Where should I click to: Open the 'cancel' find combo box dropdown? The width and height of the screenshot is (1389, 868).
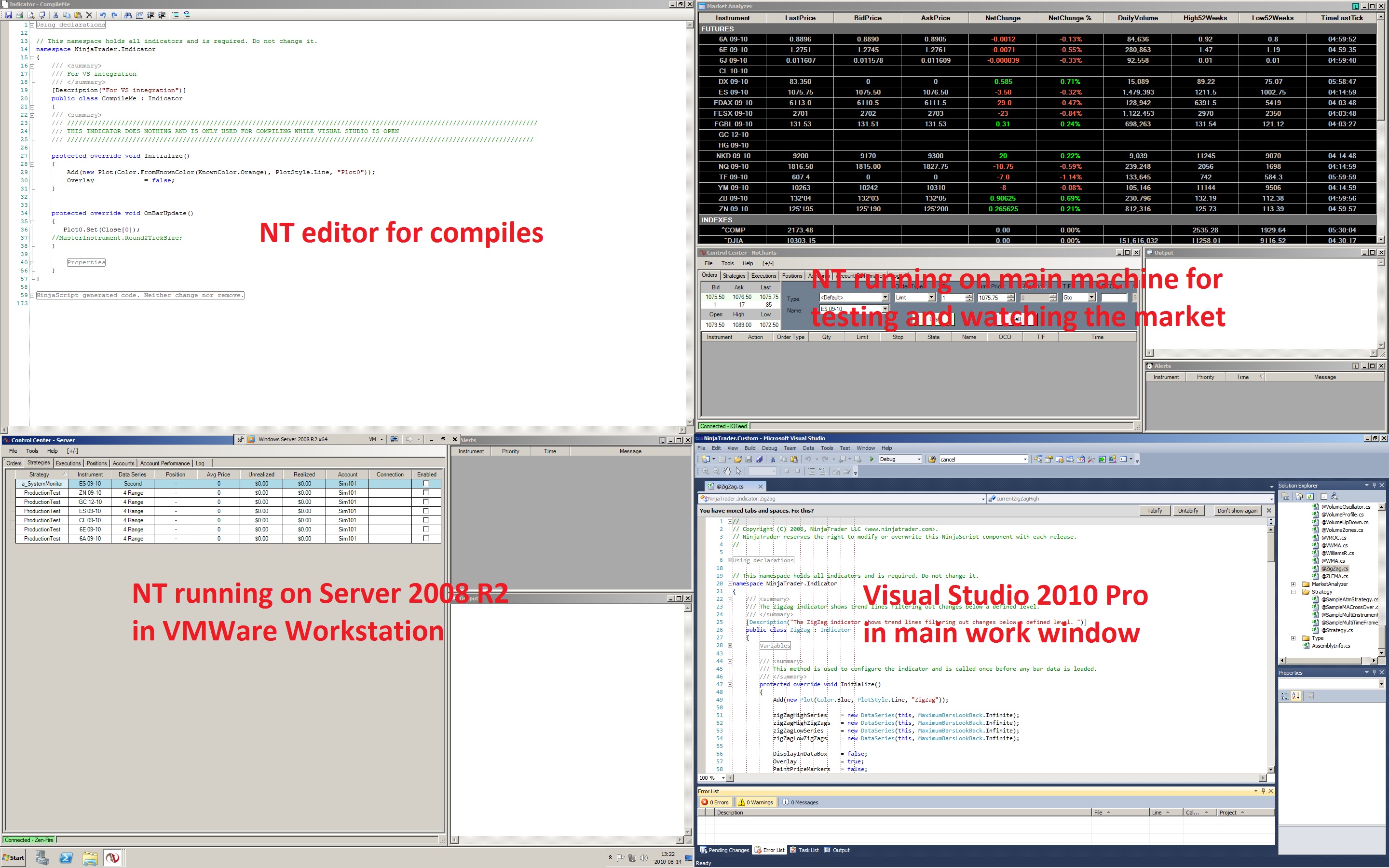pyautogui.click(x=1025, y=459)
